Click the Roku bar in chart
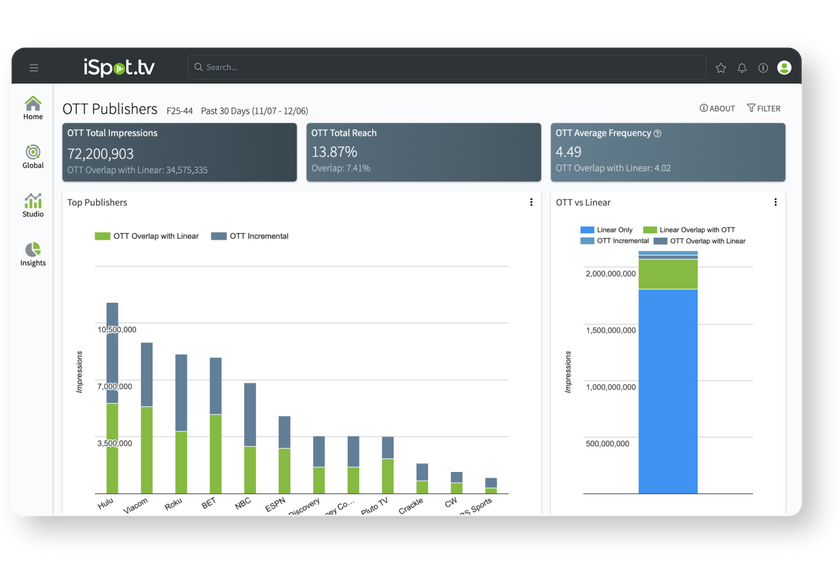This screenshot has width=840, height=574. pyautogui.click(x=181, y=423)
